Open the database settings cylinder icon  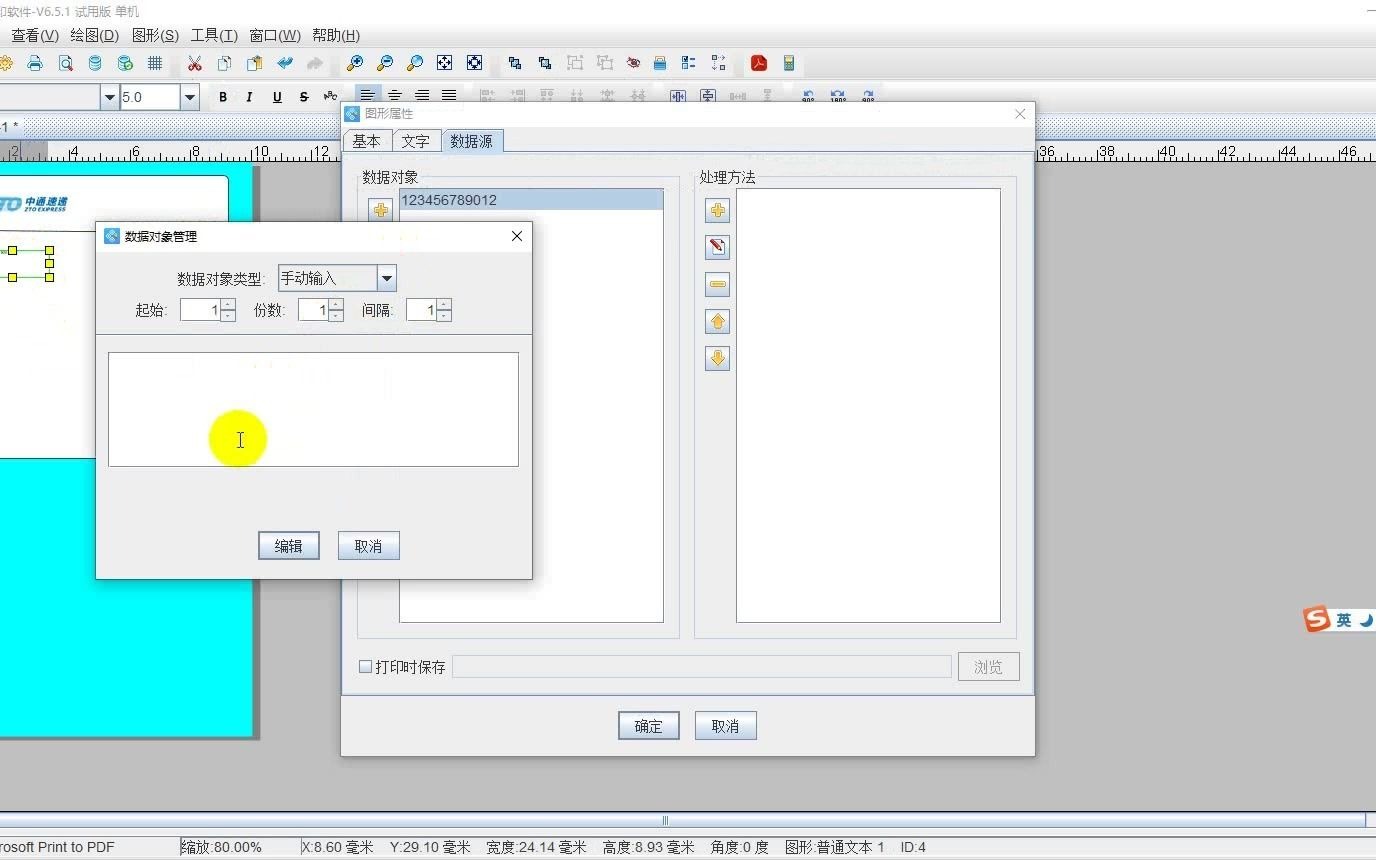click(95, 63)
